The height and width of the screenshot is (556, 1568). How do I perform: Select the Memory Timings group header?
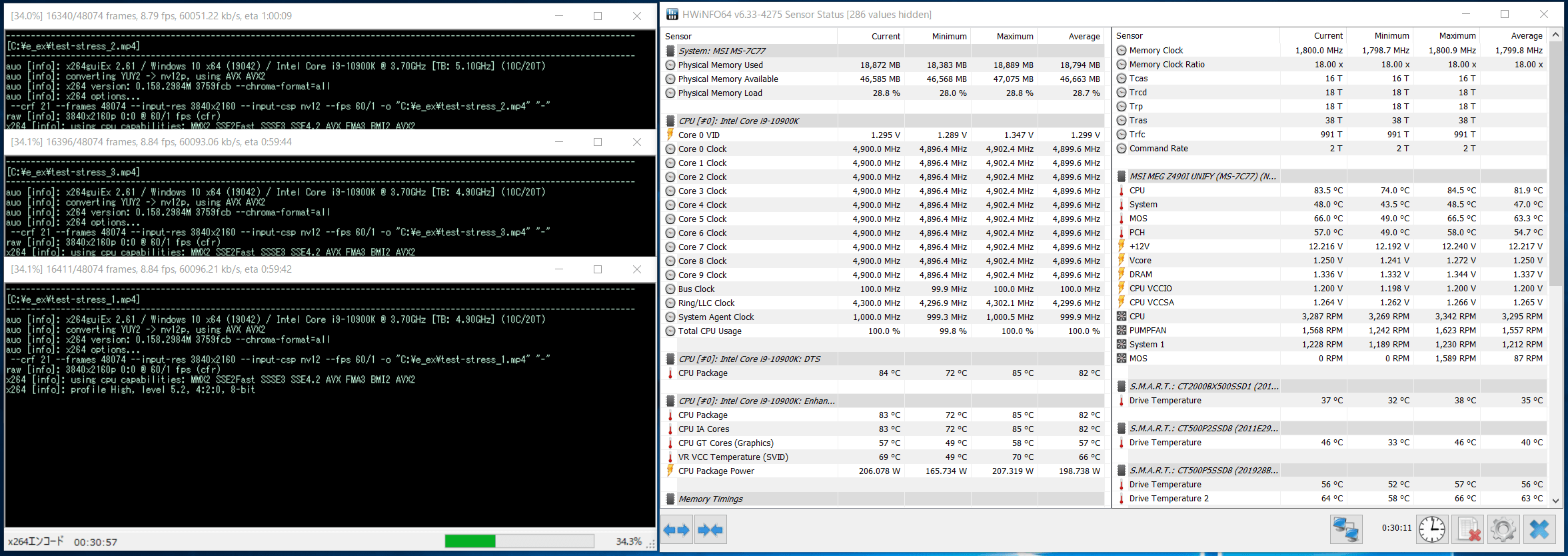(x=884, y=499)
